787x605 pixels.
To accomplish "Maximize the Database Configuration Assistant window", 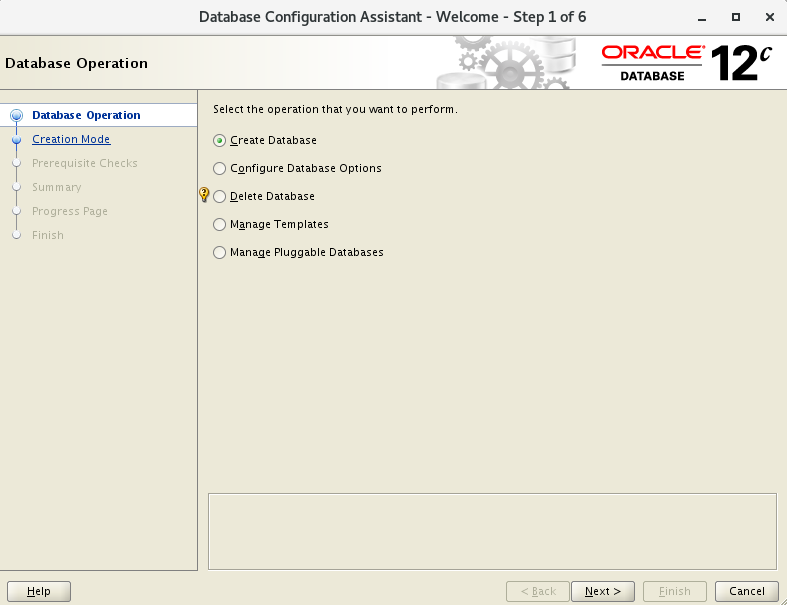I will [736, 18].
